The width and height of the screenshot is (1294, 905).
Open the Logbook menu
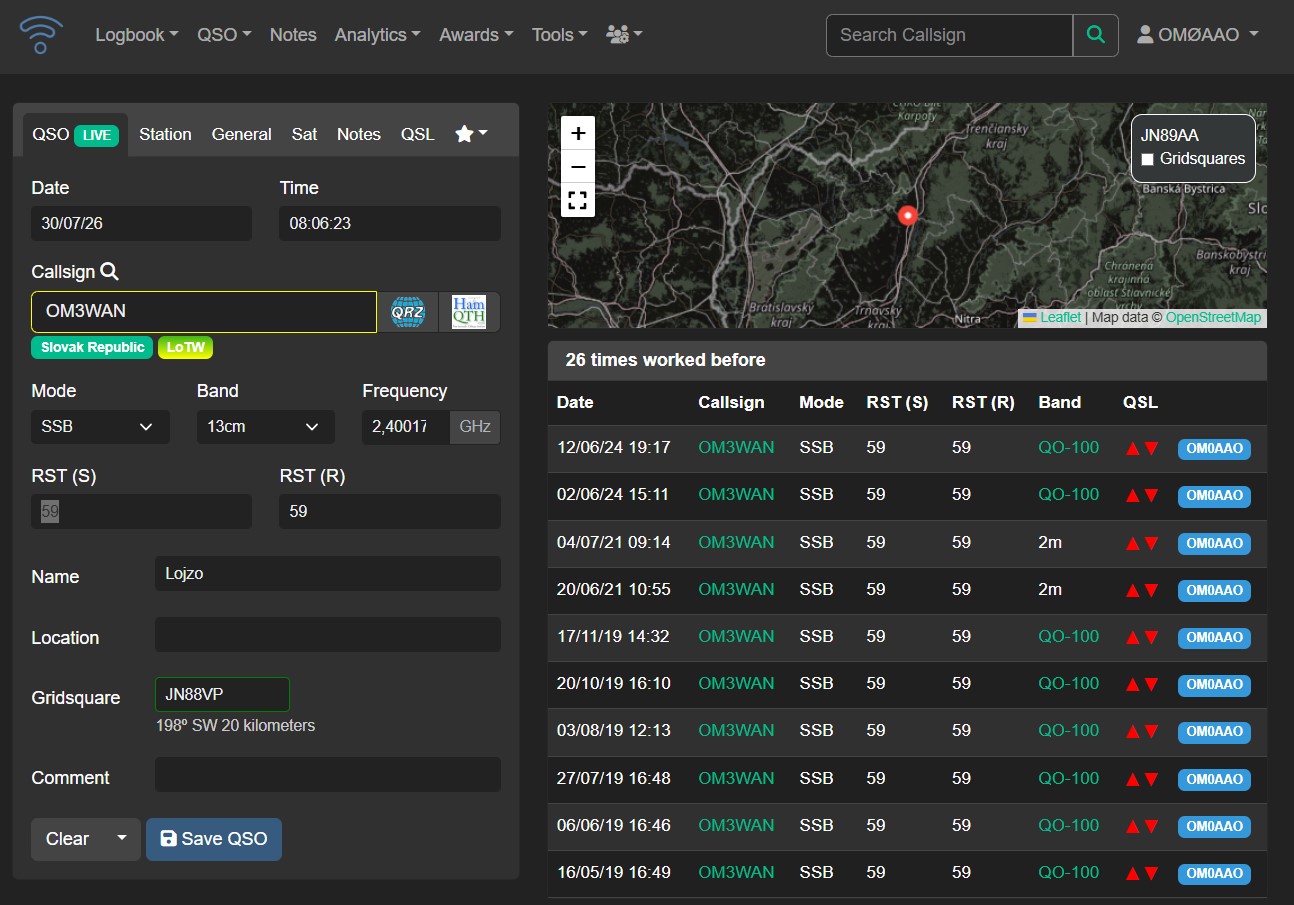point(137,35)
